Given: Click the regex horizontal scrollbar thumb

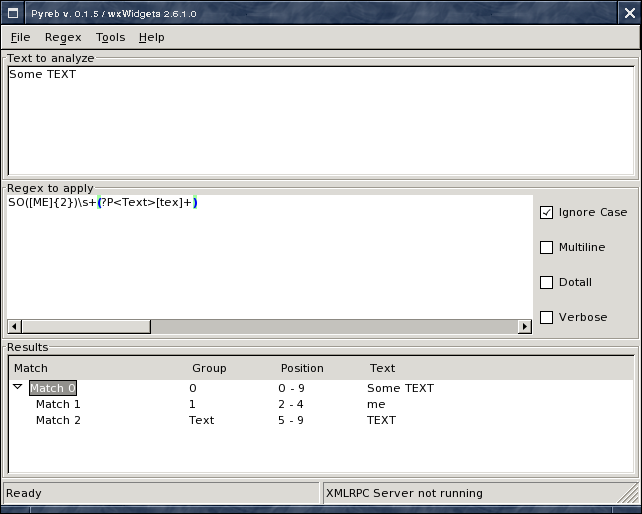Looking at the screenshot, I should pyautogui.click(x=85, y=326).
